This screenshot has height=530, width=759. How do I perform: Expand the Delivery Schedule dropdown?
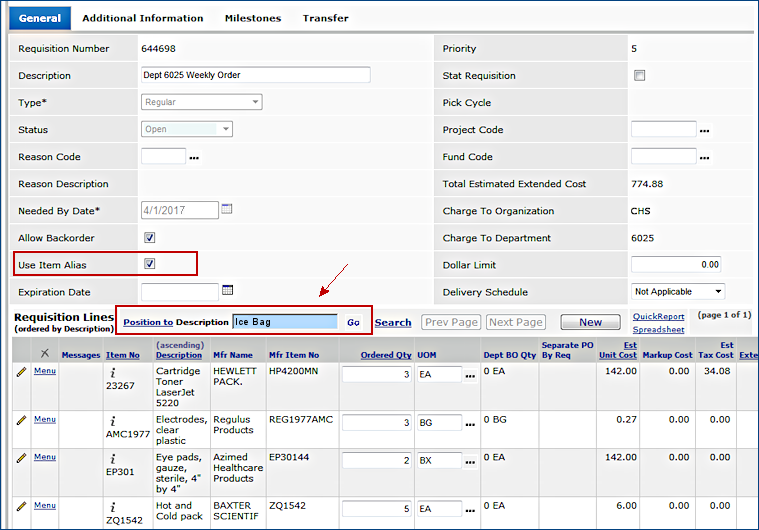tap(677, 292)
